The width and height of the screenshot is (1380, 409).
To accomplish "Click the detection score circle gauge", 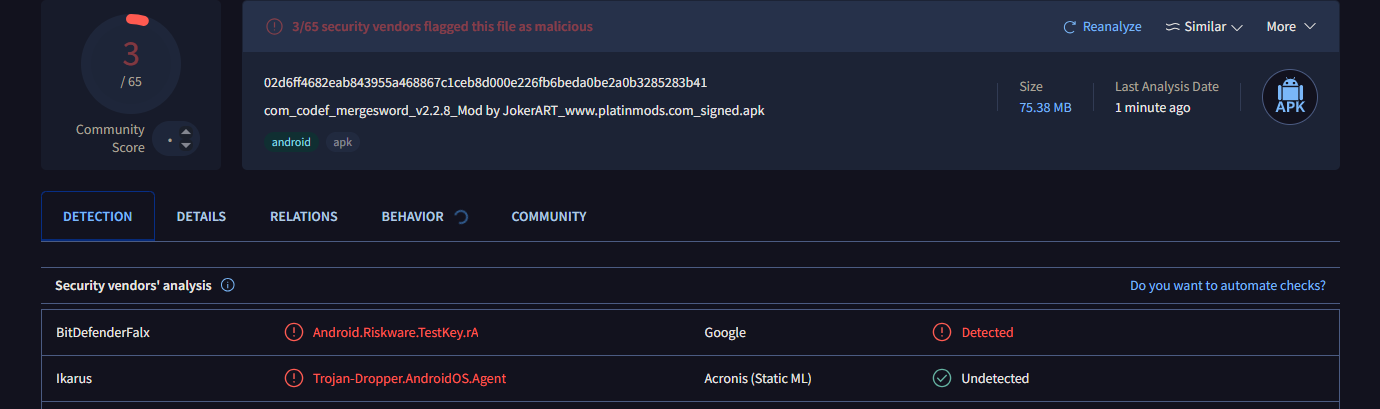I will [x=131, y=65].
